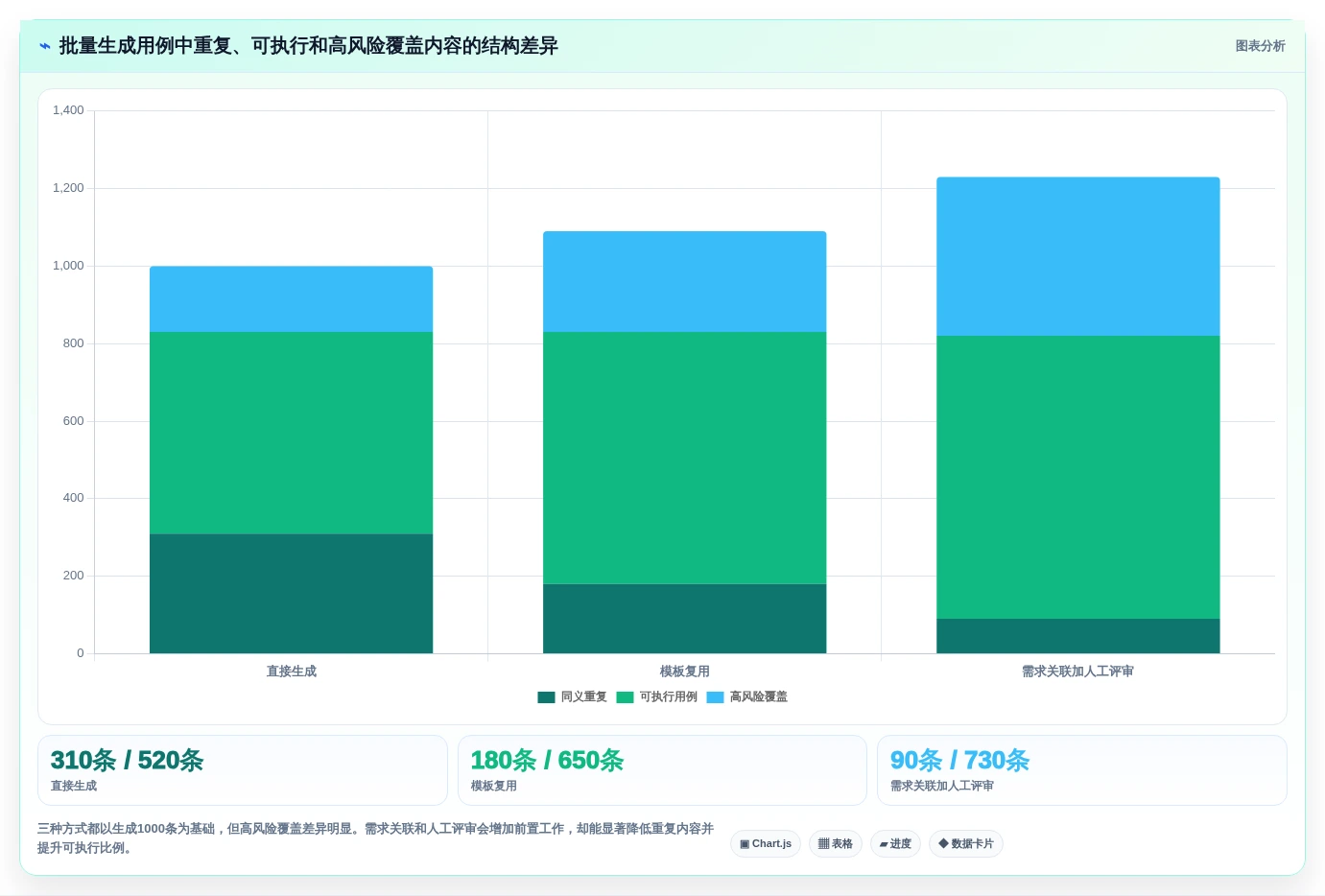1325x896 pixels.
Task: Open the 310条 / 520条 直接生成 card
Action: coord(243,770)
